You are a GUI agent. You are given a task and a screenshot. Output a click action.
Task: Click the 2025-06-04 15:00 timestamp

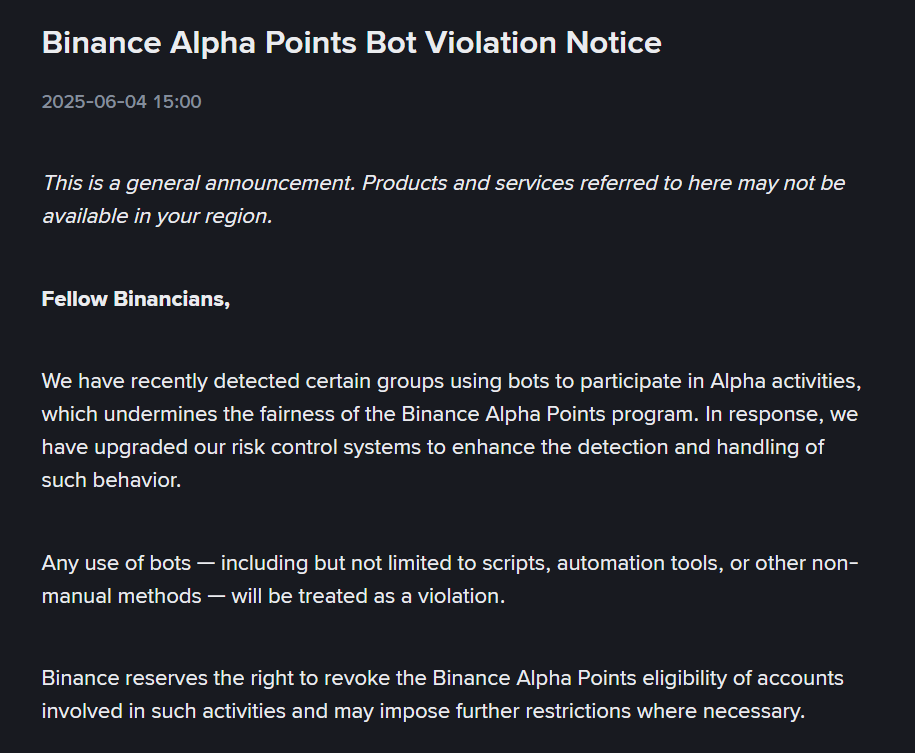[x=121, y=102]
